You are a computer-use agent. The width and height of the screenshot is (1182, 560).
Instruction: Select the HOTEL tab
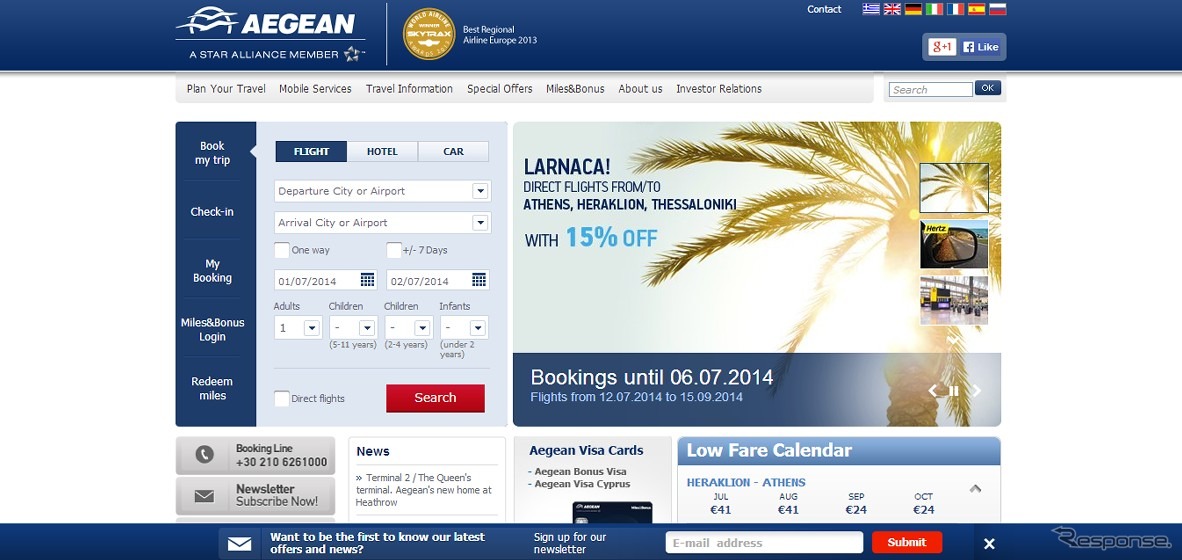(382, 151)
